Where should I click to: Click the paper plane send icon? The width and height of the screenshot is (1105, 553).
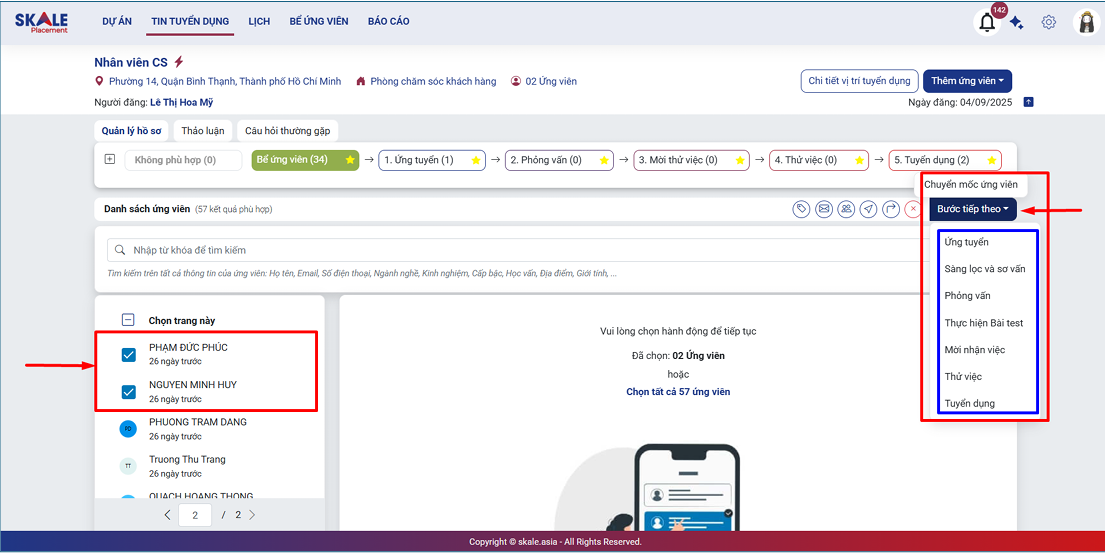coord(868,209)
